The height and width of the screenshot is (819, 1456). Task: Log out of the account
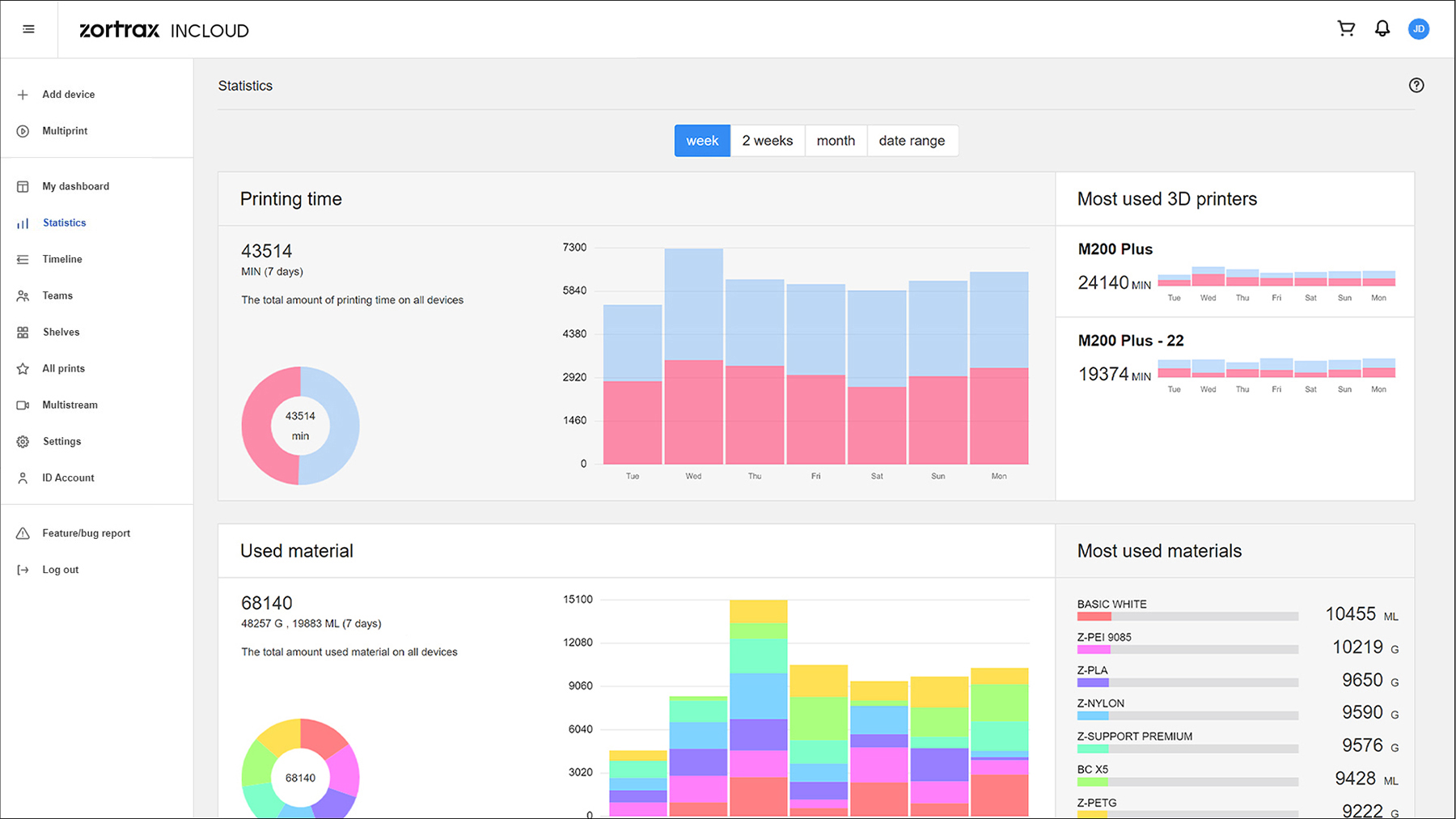(x=60, y=570)
